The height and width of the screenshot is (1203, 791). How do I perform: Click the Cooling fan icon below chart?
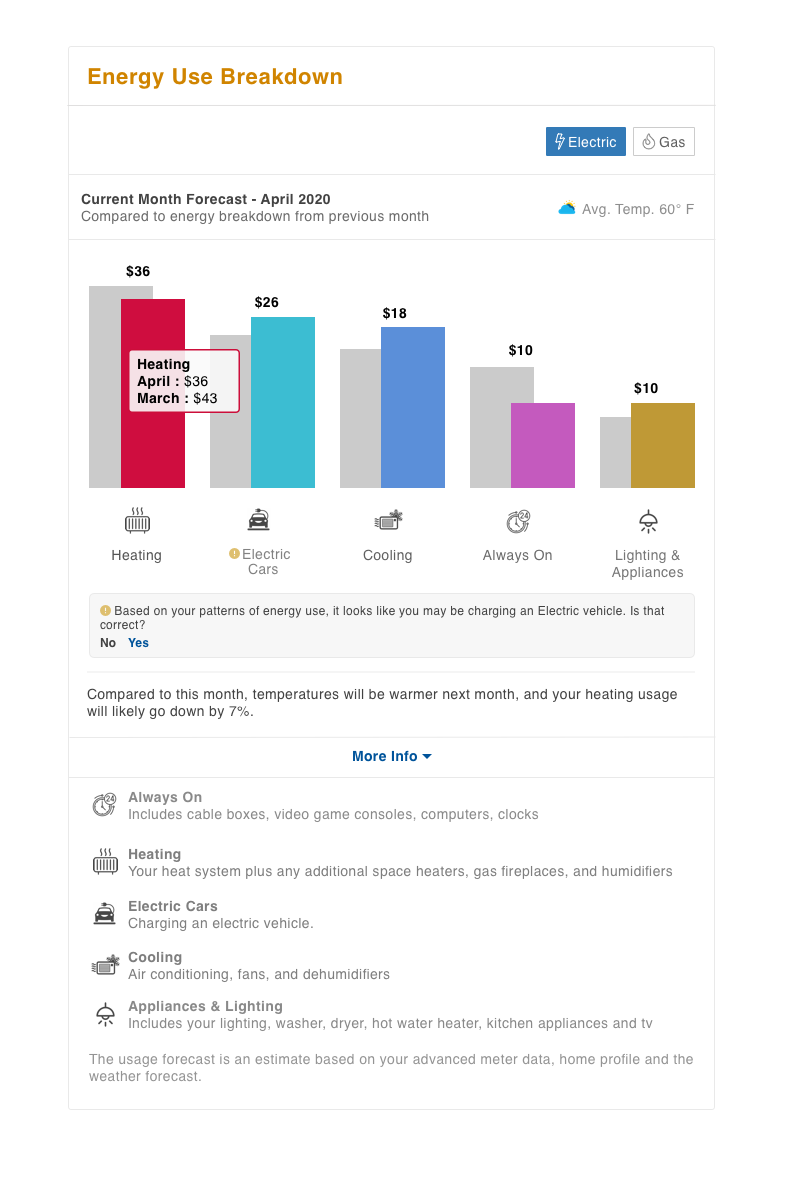[x=388, y=521]
